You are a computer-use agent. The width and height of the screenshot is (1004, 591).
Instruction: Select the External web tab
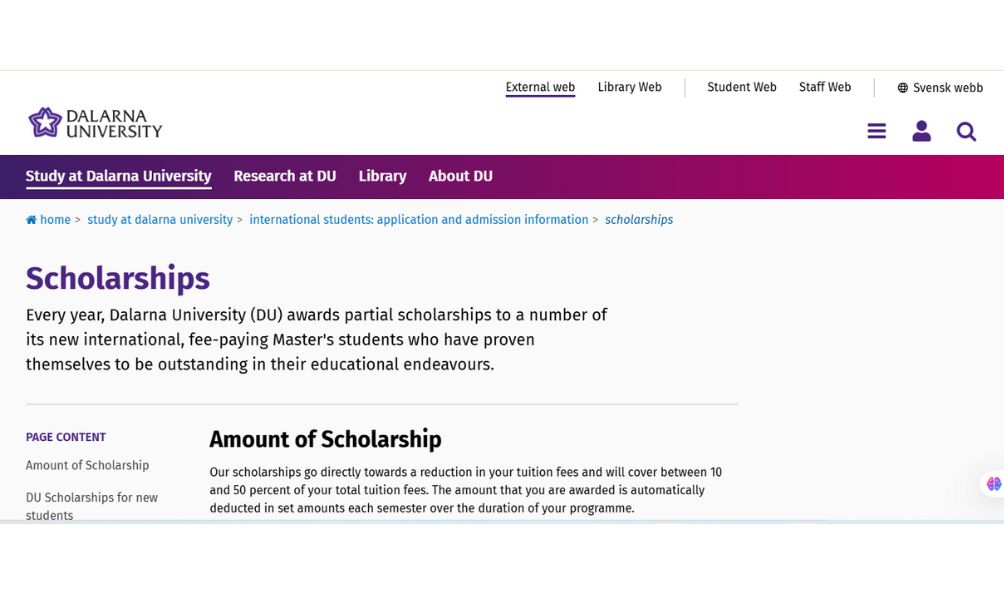tap(540, 87)
